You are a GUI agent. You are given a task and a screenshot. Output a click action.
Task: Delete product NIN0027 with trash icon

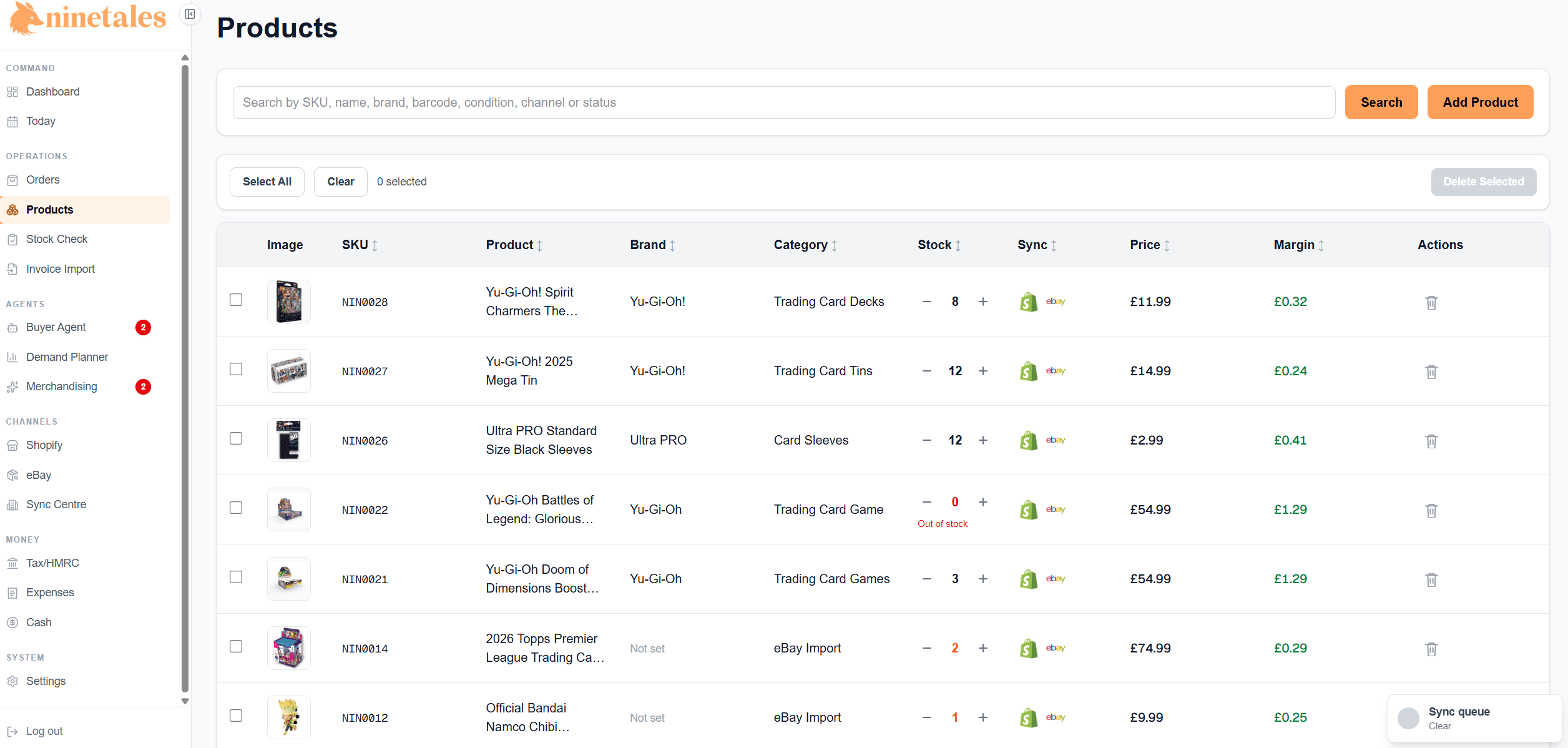click(x=1431, y=372)
